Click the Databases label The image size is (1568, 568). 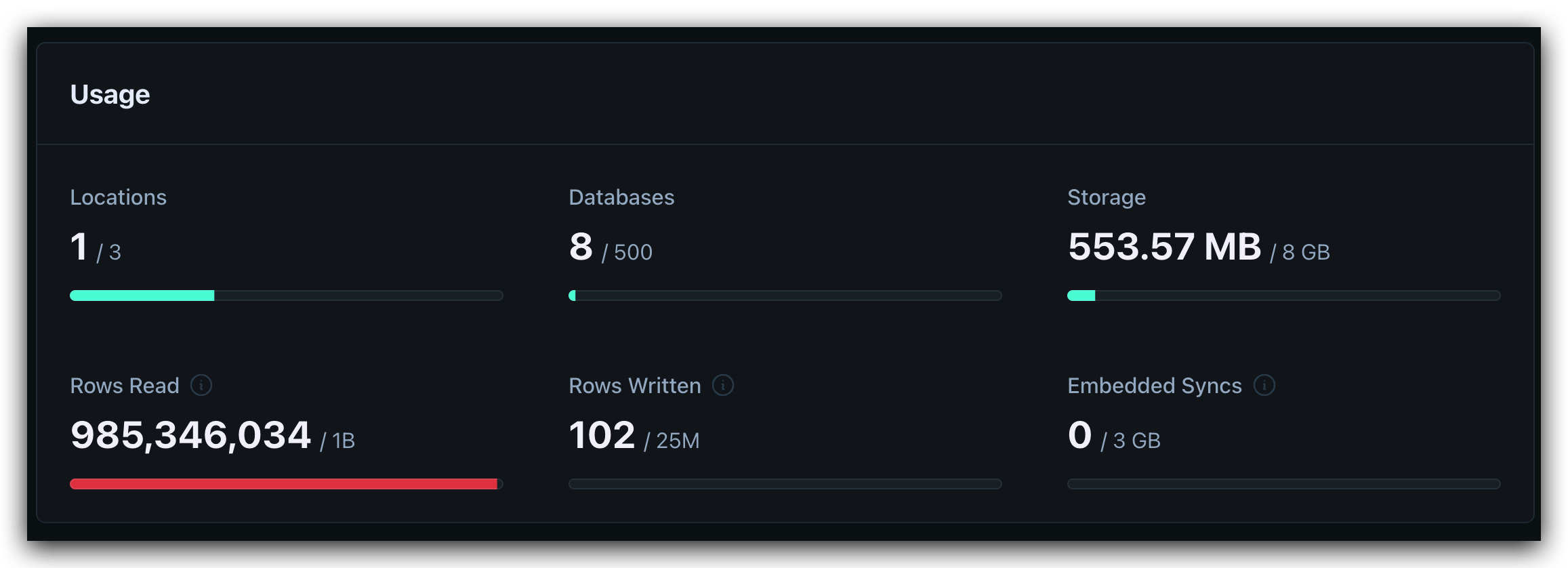tap(622, 197)
